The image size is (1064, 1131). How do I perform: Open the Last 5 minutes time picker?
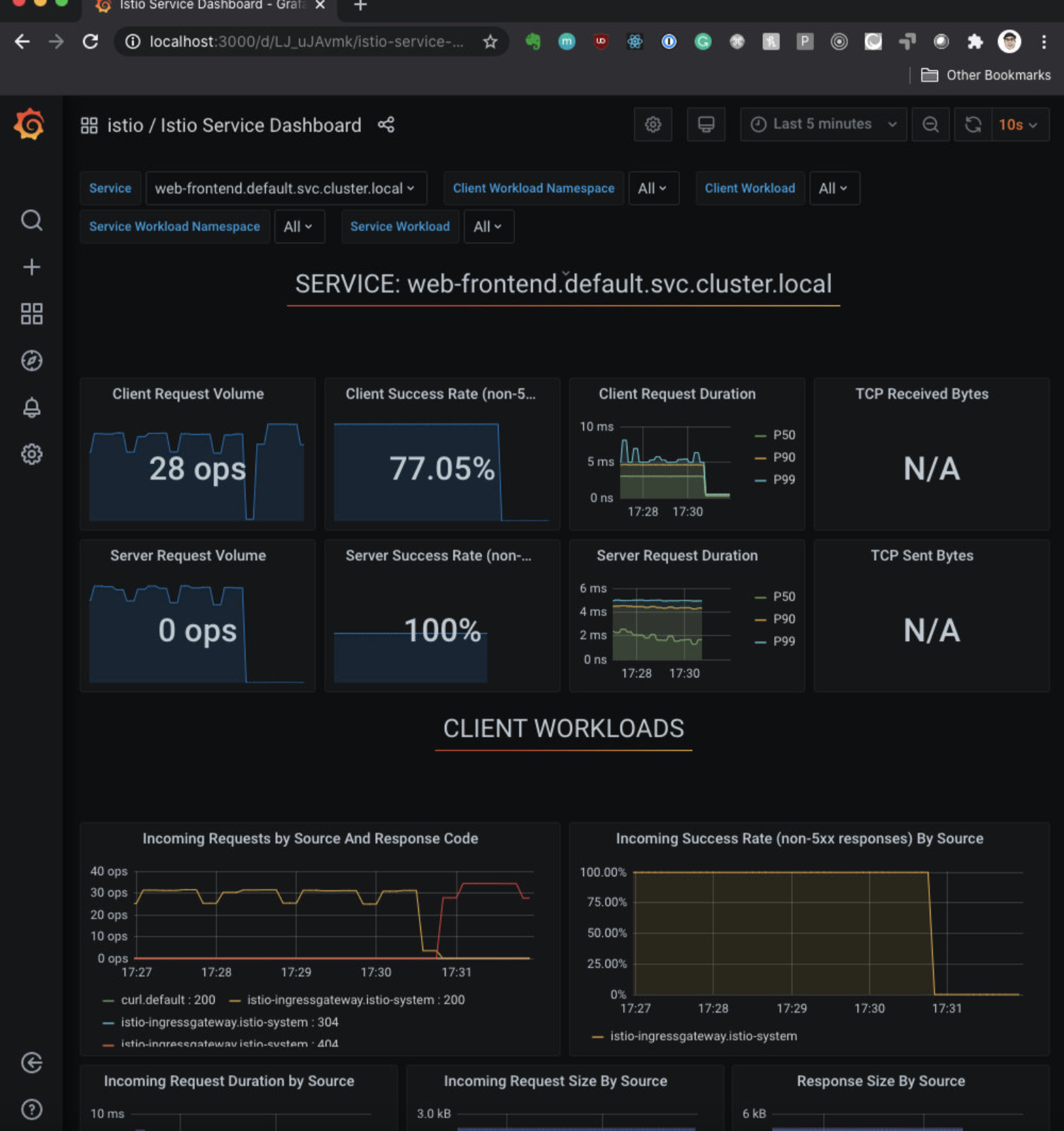(x=823, y=125)
